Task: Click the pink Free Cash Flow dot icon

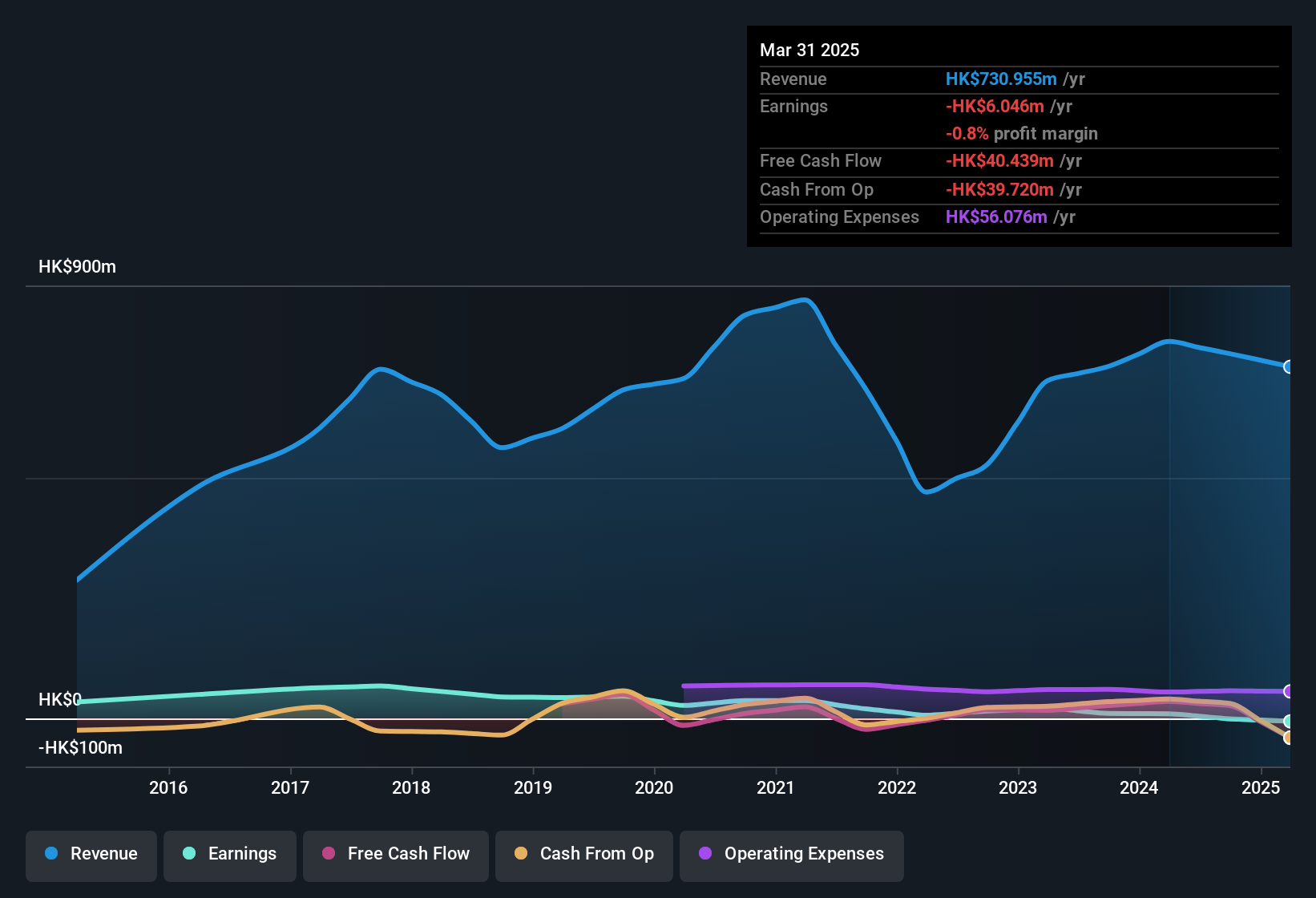Action: (328, 854)
